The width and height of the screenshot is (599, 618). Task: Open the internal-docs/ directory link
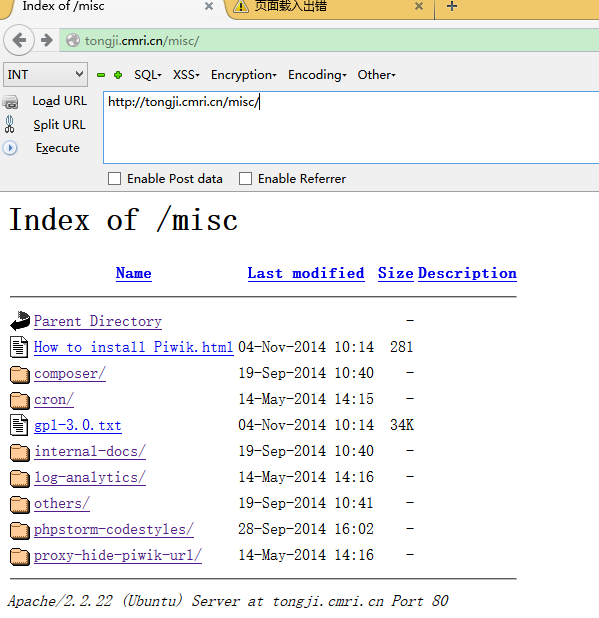(90, 451)
